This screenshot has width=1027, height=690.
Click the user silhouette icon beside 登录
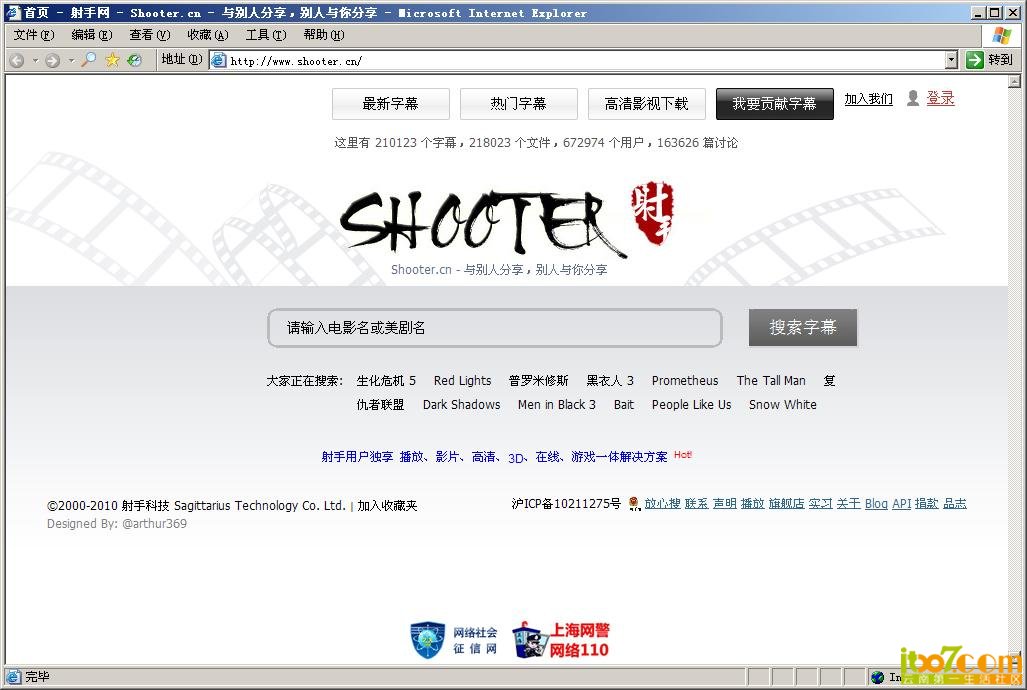913,98
